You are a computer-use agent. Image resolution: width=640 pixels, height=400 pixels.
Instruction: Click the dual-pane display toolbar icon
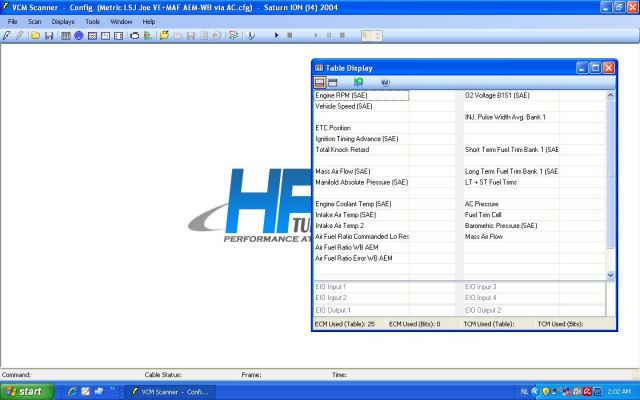118,36
